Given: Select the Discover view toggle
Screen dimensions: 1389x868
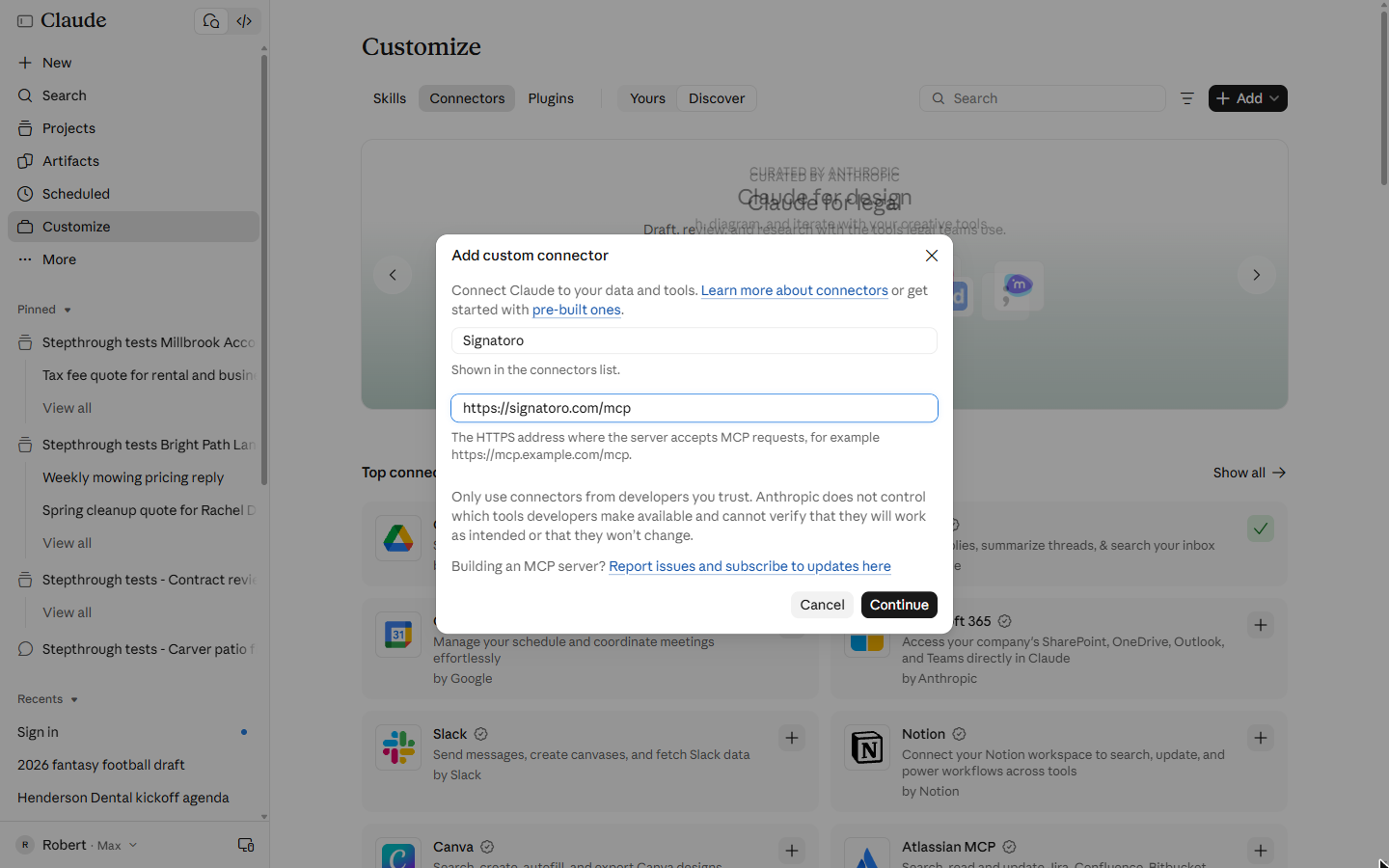Looking at the screenshot, I should point(717,98).
